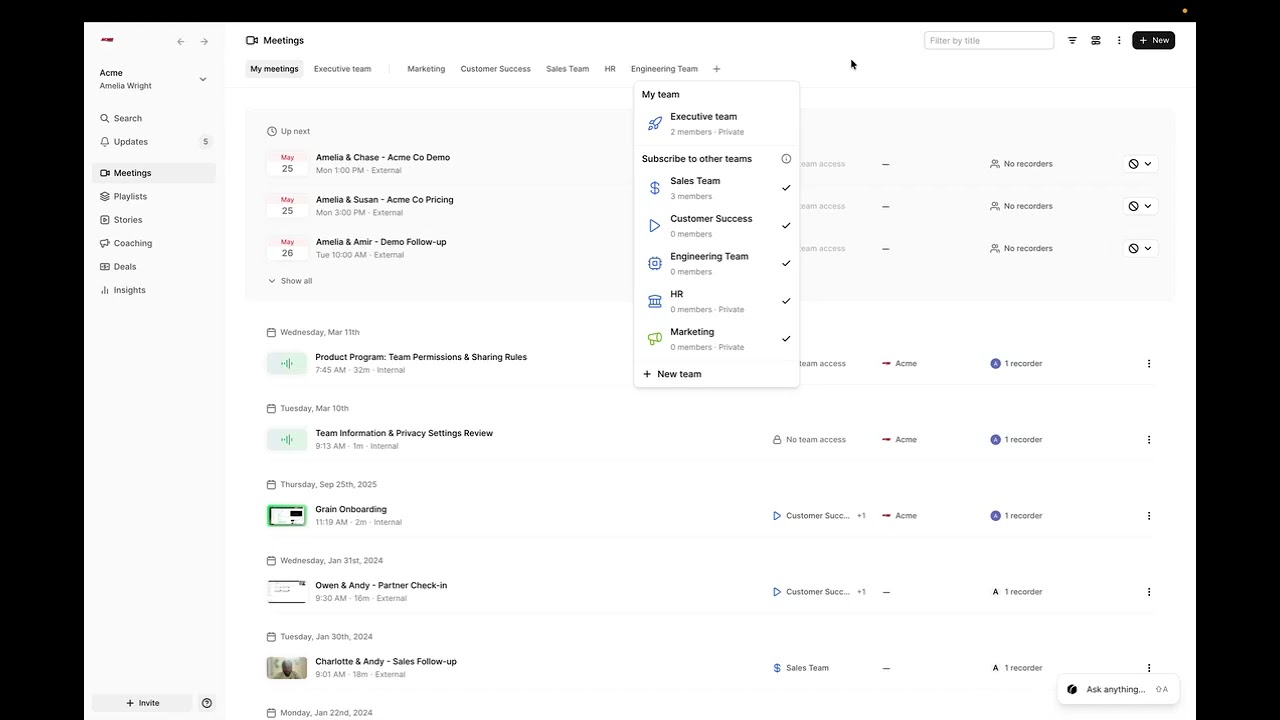Open Search in the sidebar
Image resolution: width=1280 pixels, height=720 pixels.
pos(154,118)
